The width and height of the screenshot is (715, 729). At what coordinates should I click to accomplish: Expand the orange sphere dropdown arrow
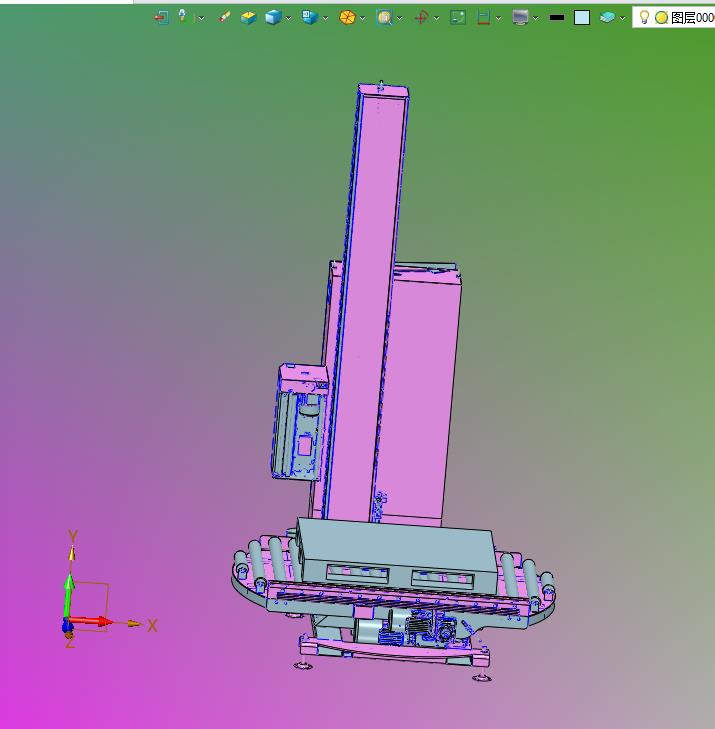(362, 18)
